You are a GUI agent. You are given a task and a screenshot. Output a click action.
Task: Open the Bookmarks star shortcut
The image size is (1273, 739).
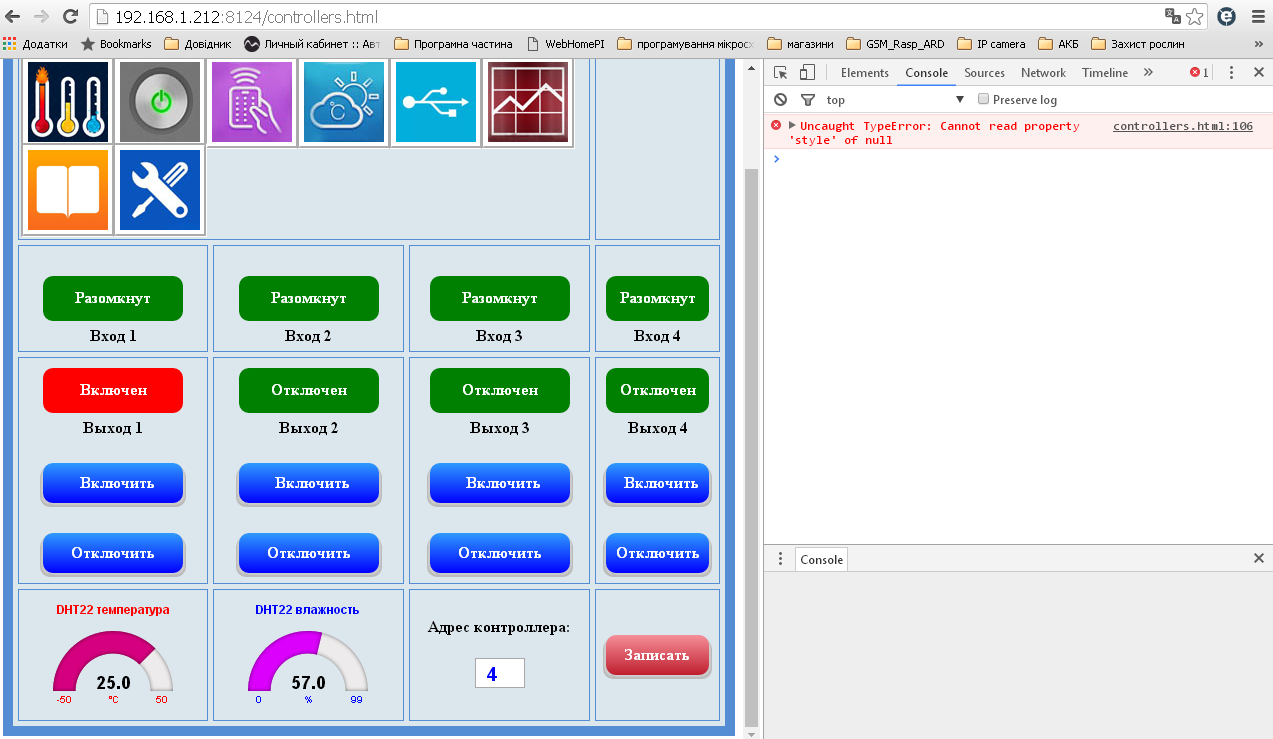(116, 44)
